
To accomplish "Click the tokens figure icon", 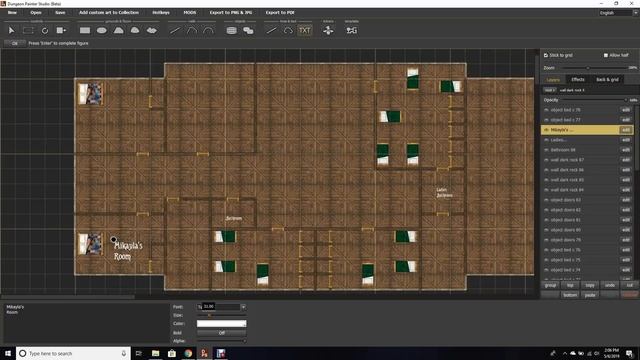I will pos(328,31).
